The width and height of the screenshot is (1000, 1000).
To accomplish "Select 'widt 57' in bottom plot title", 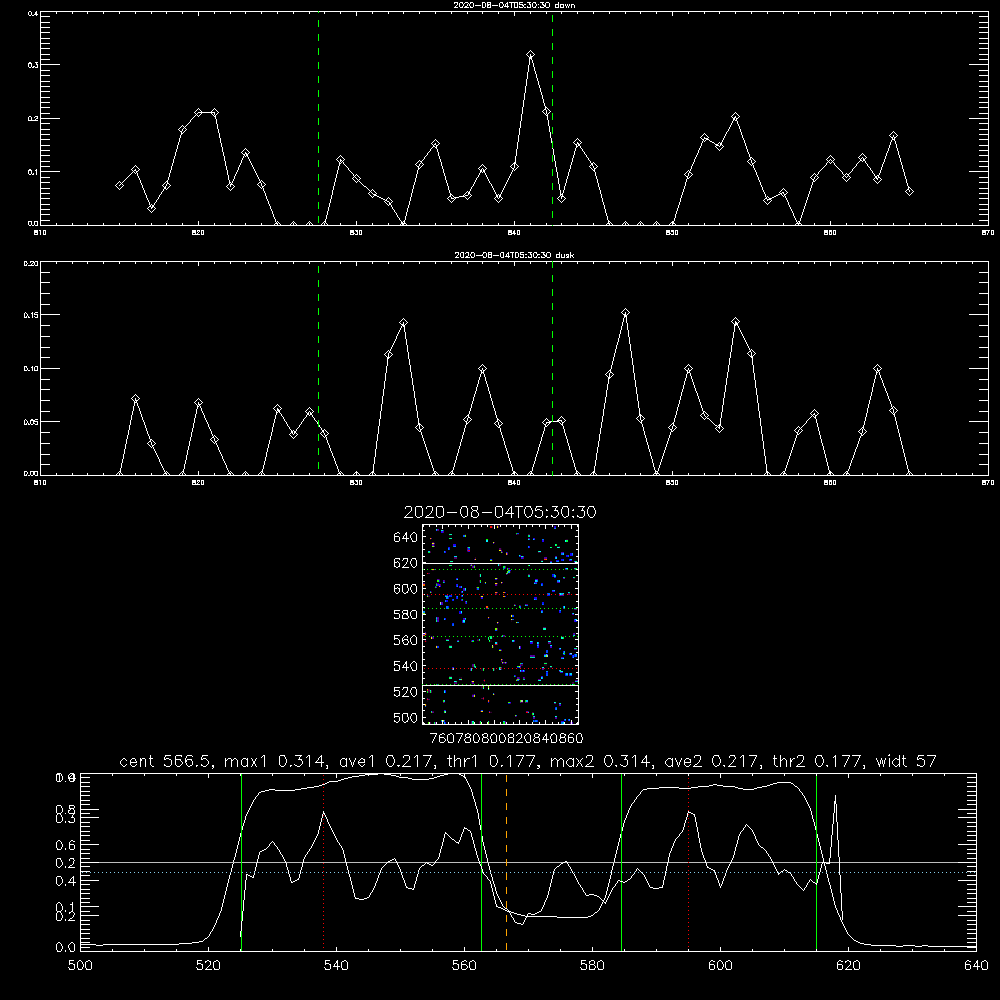I will pos(906,761).
